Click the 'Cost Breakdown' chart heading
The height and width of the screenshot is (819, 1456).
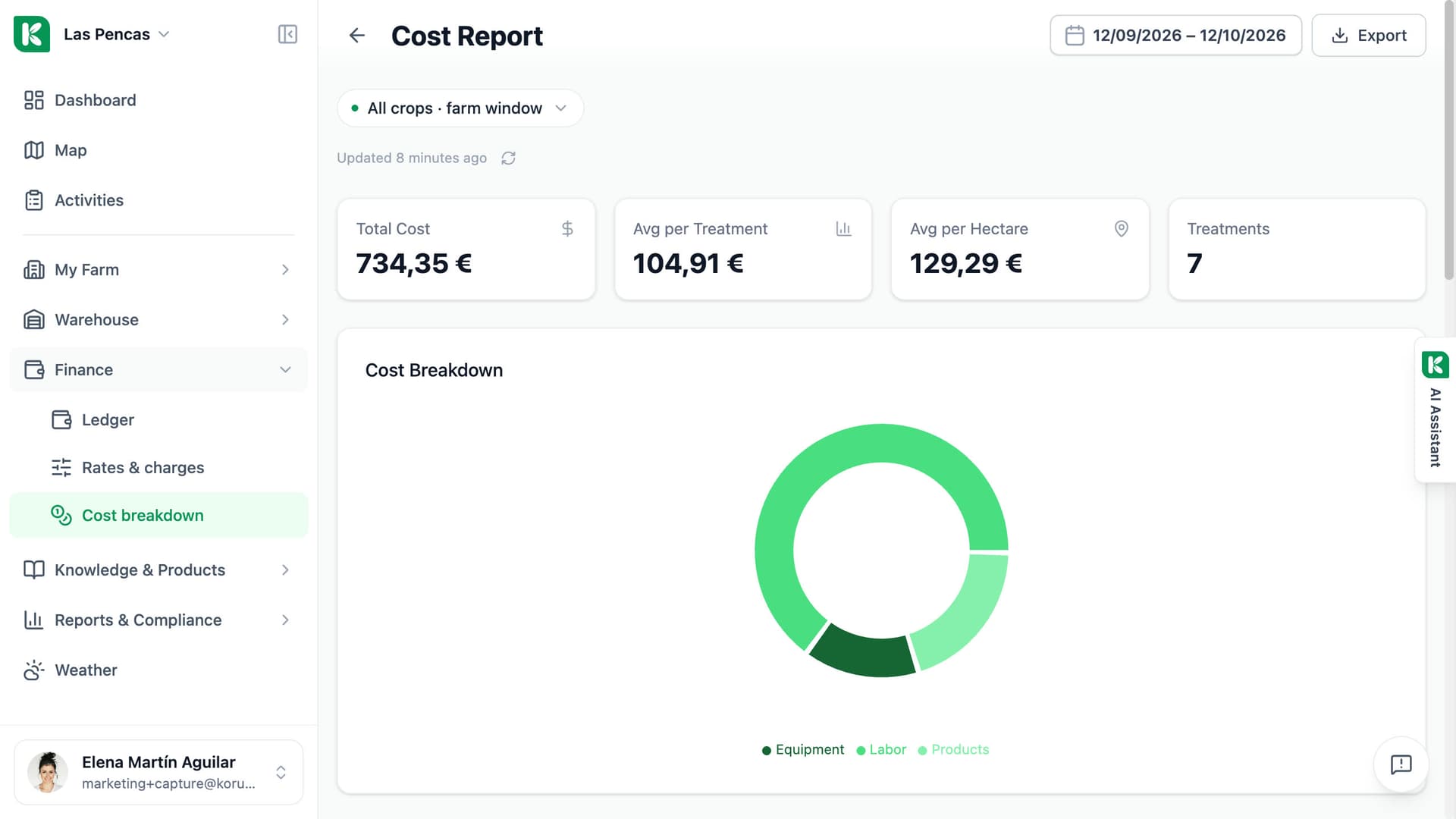coord(434,370)
